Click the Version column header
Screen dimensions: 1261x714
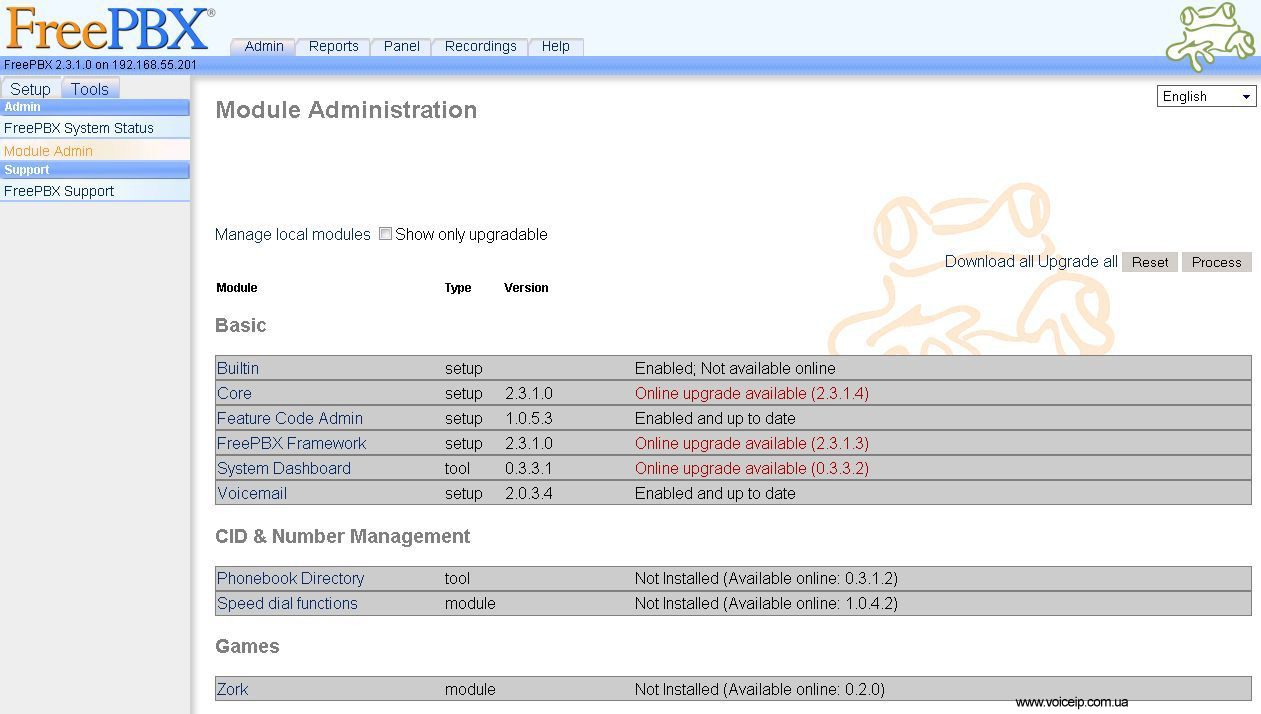526,288
